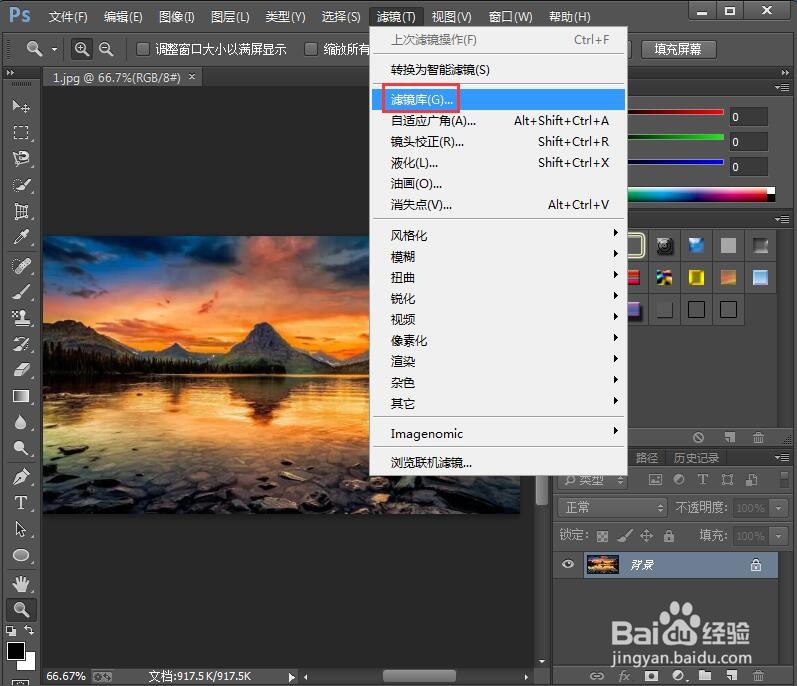797x686 pixels.
Task: Select the Blur tool
Action: click(21, 422)
